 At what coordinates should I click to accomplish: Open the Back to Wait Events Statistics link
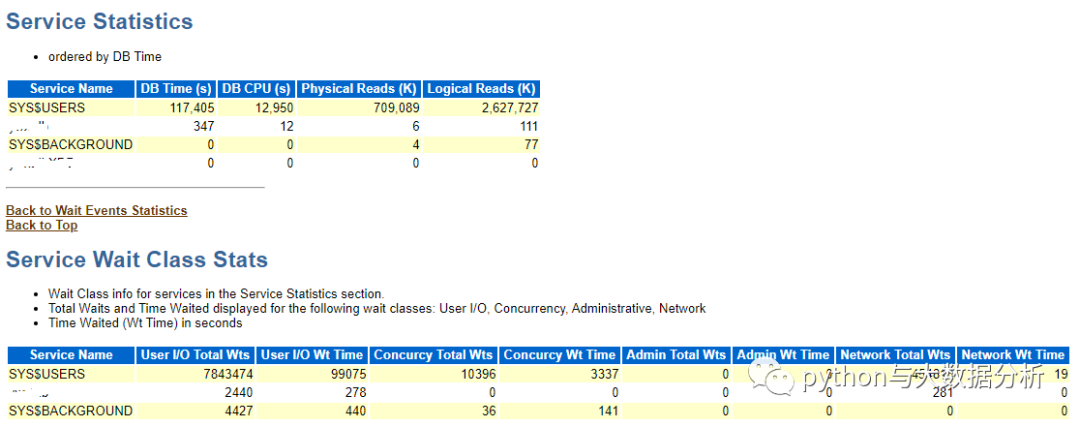point(96,211)
